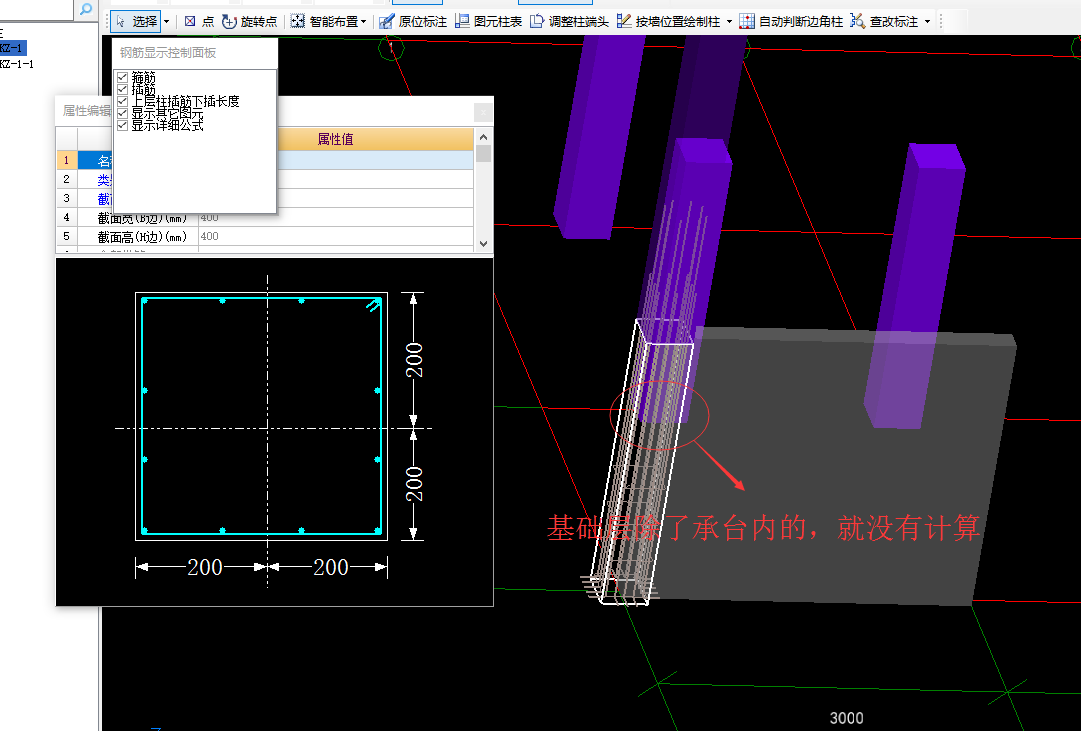Click the 按墙位置绘制柱 draw column icon

pos(624,21)
